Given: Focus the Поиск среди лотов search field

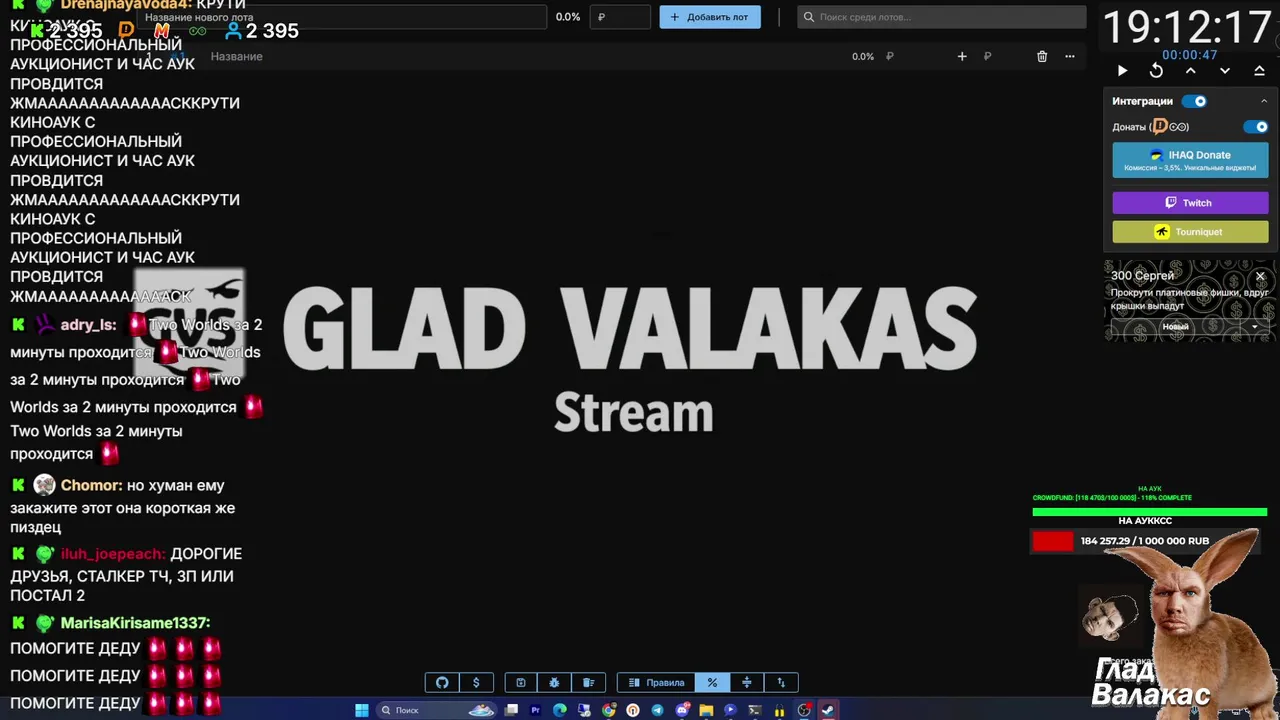Looking at the screenshot, I should (942, 17).
